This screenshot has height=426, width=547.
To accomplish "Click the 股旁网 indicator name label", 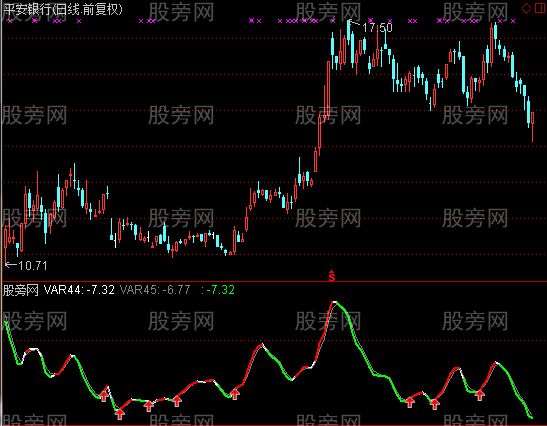I will (x=20, y=290).
